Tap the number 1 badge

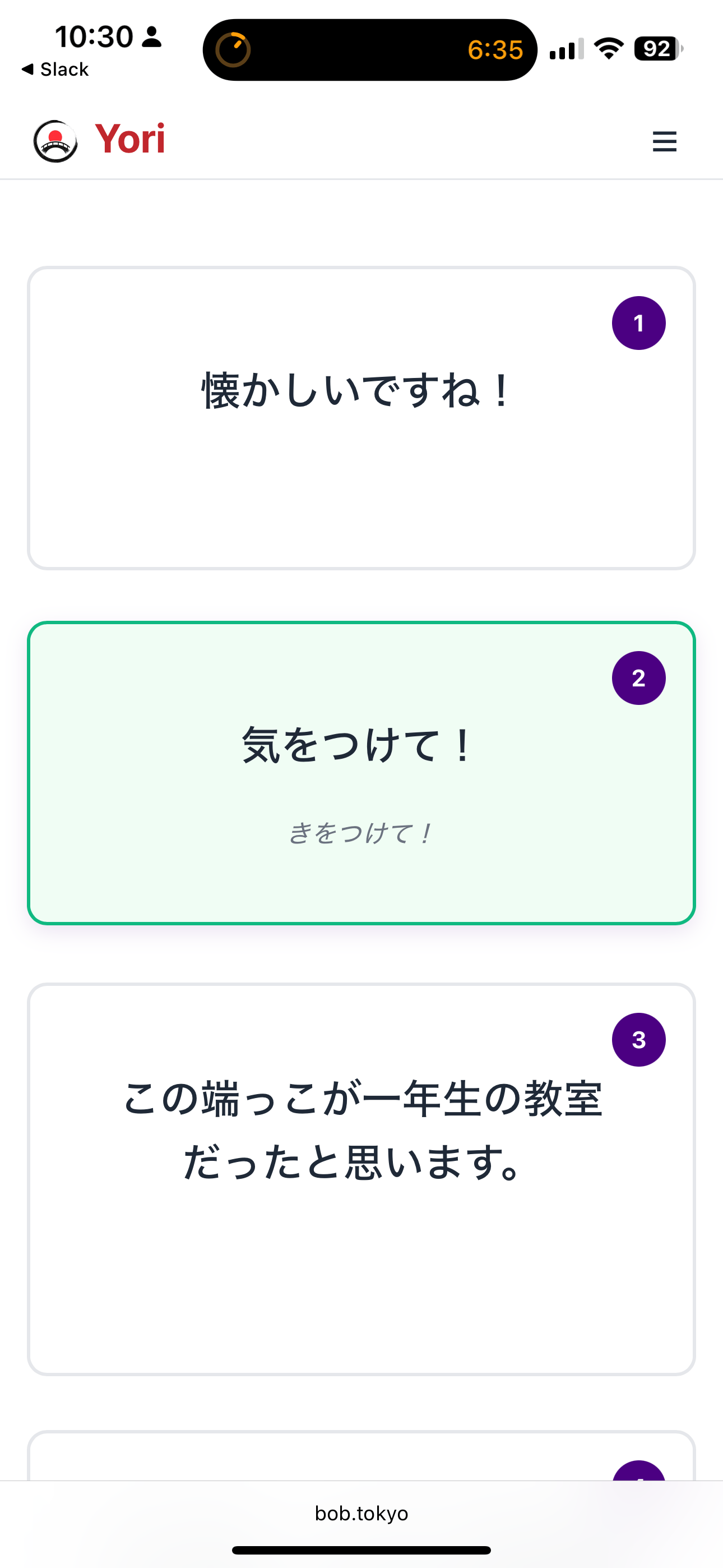tap(638, 323)
